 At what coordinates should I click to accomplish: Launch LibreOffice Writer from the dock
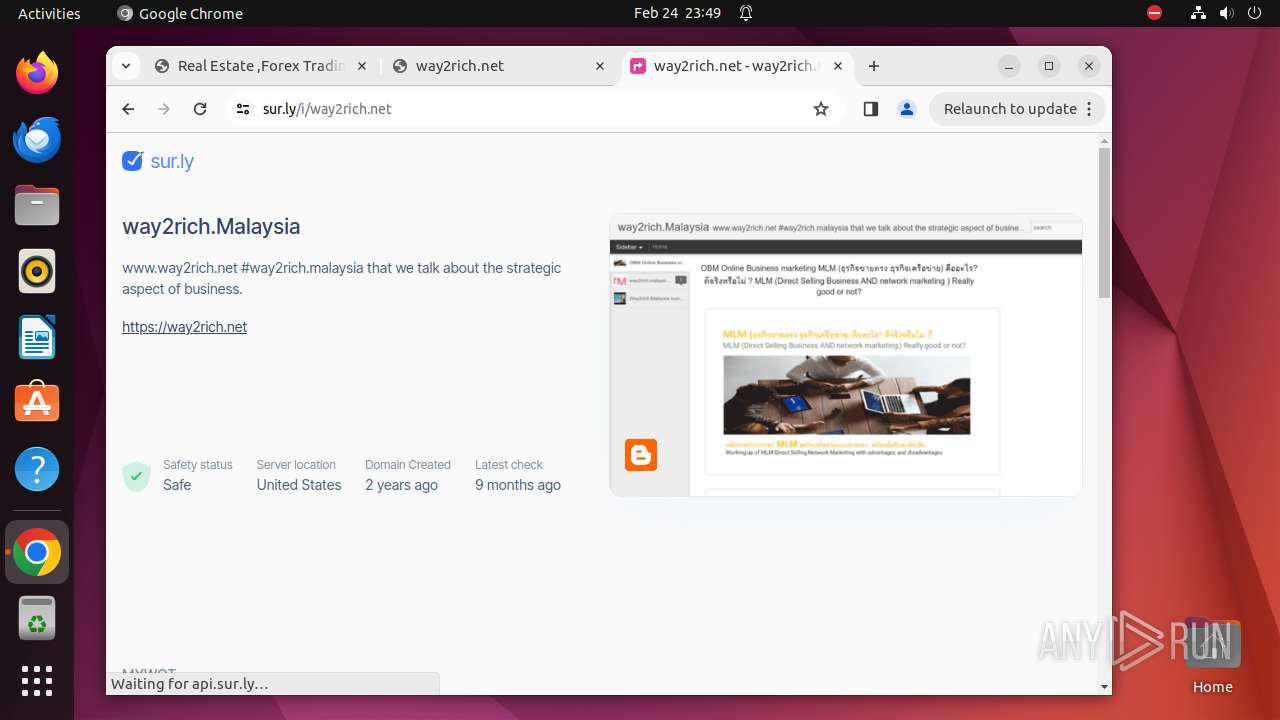[37, 337]
